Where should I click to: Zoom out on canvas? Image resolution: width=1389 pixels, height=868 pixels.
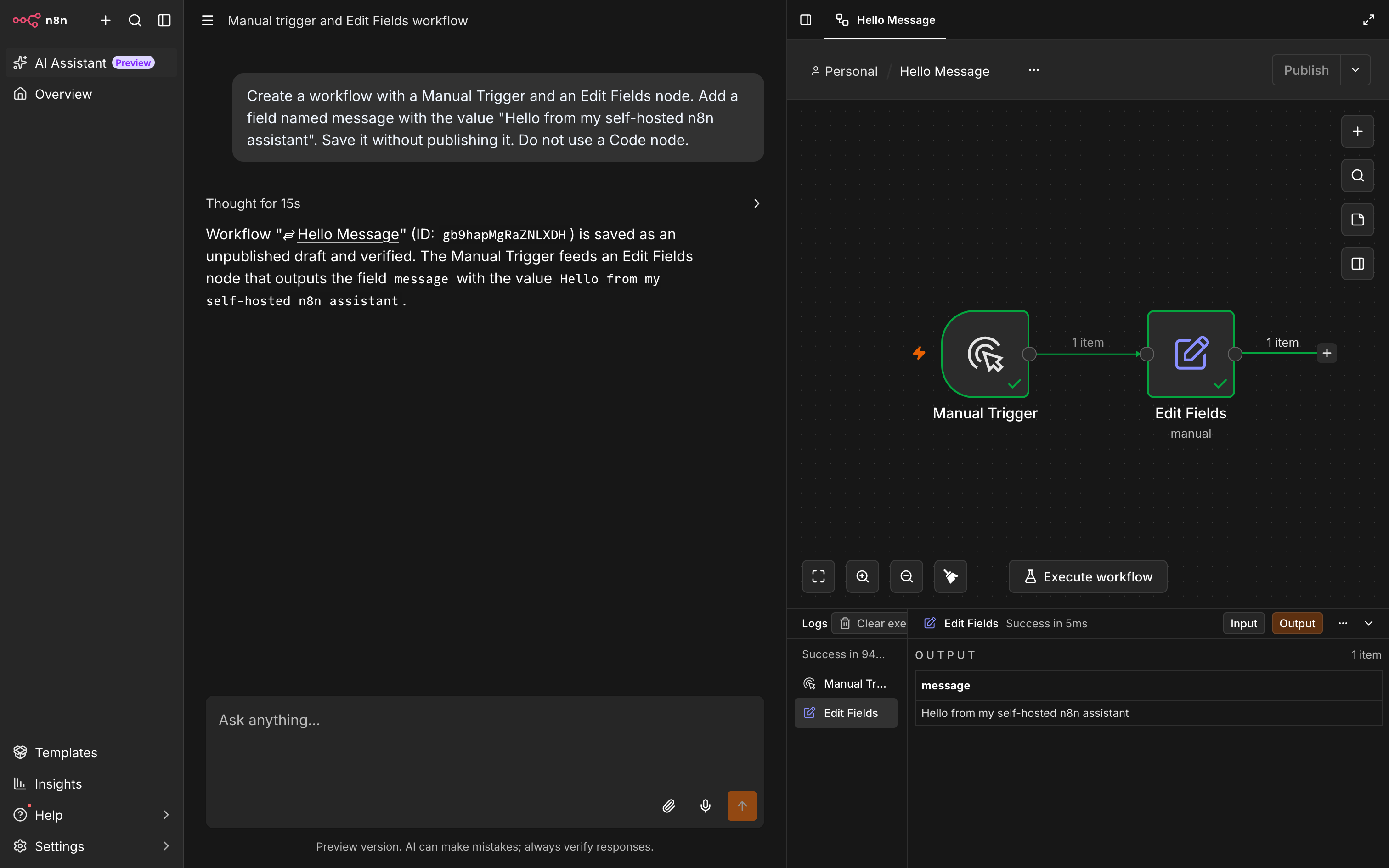907,576
